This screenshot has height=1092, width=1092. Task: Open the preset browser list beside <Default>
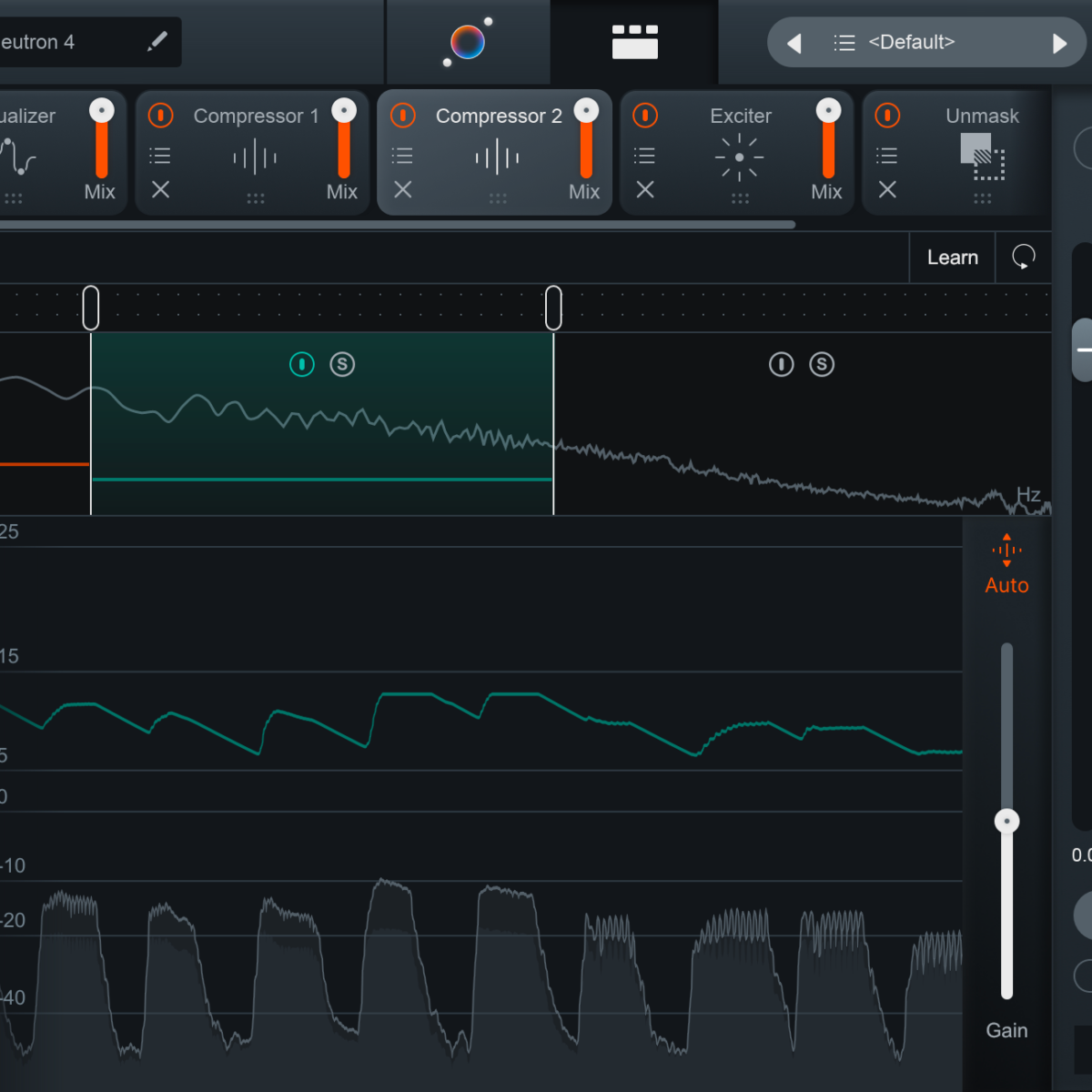pyautogui.click(x=844, y=41)
